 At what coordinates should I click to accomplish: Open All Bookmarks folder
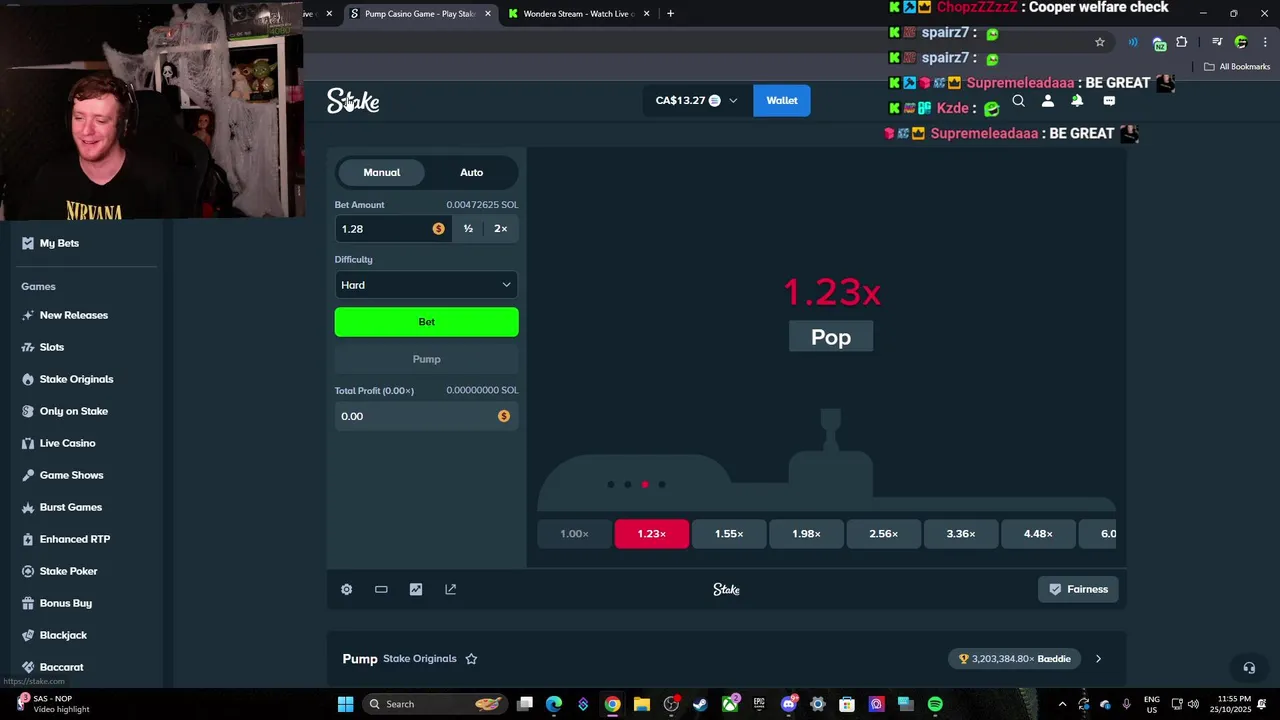(1237, 67)
